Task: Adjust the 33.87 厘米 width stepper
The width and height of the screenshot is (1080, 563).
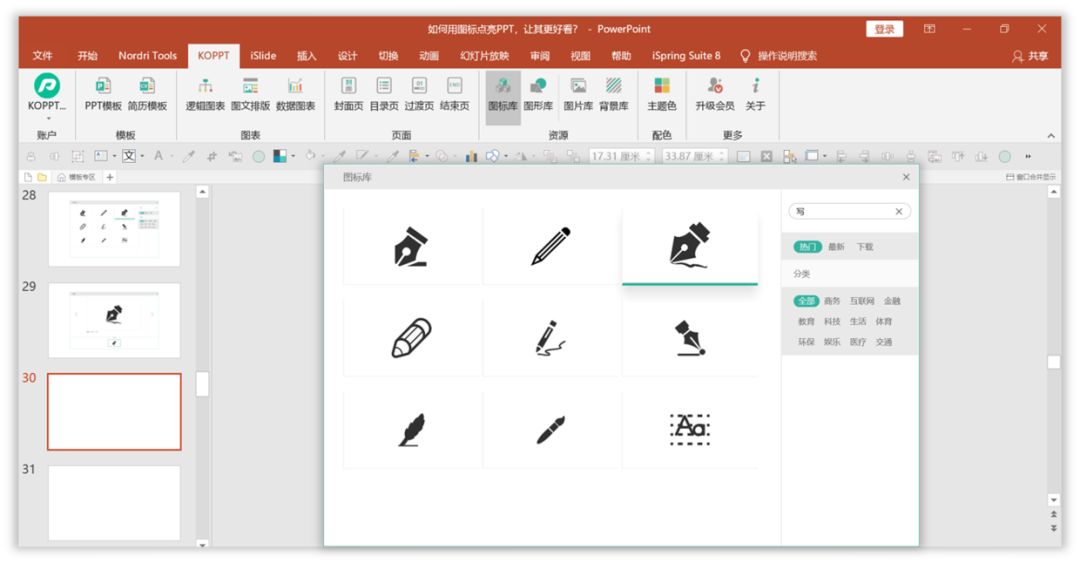Action: point(722,156)
